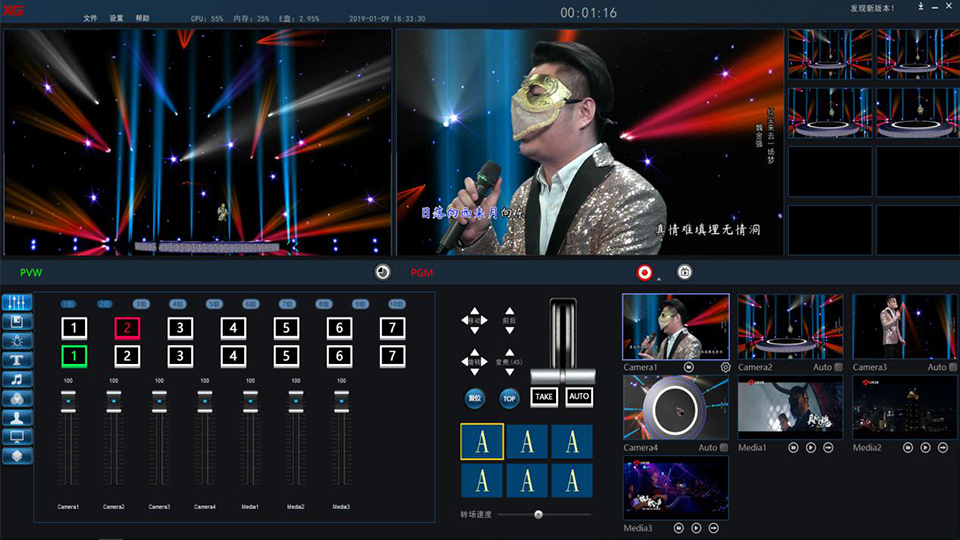Select the first transition effect tile
Screen dimensions: 960x540
[482, 441]
